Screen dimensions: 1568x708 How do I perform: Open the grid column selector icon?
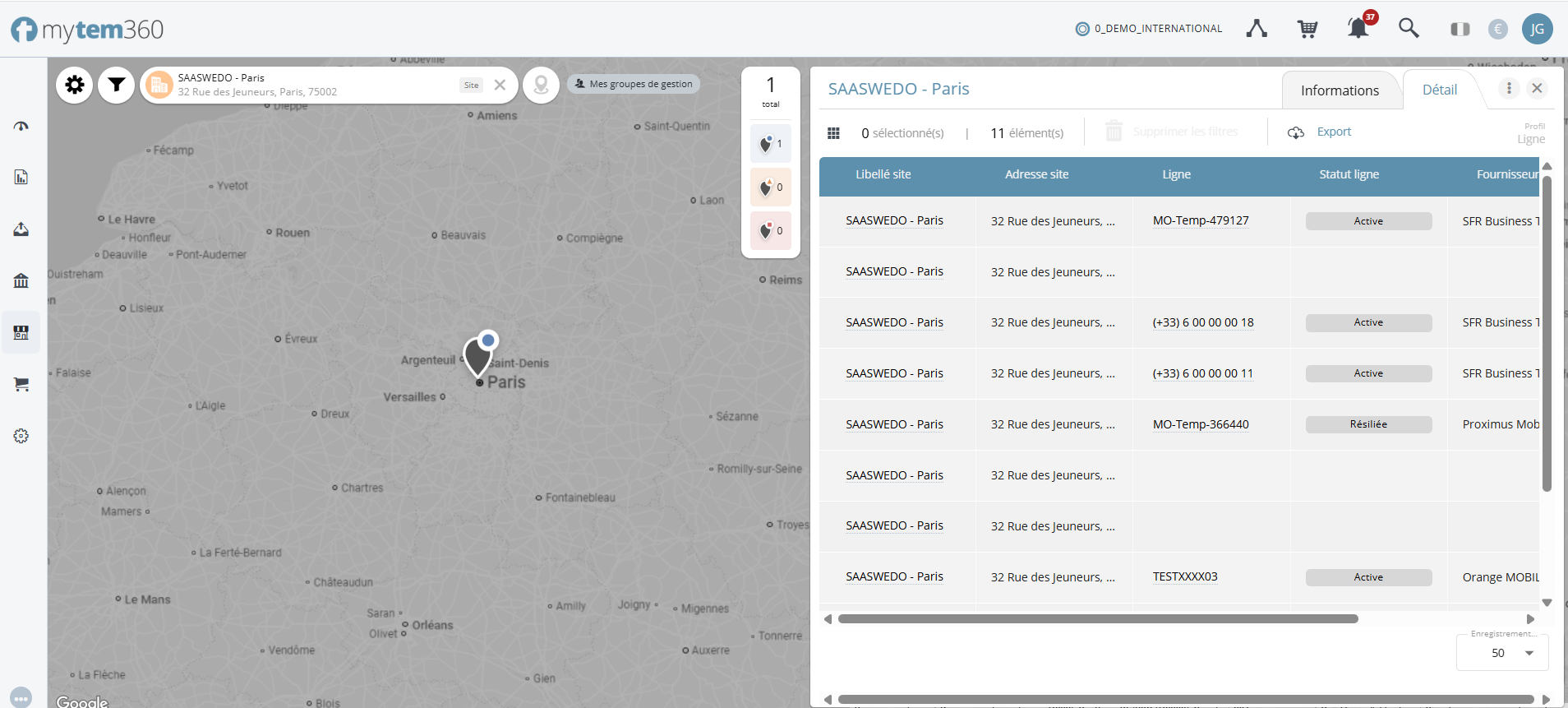pos(833,133)
